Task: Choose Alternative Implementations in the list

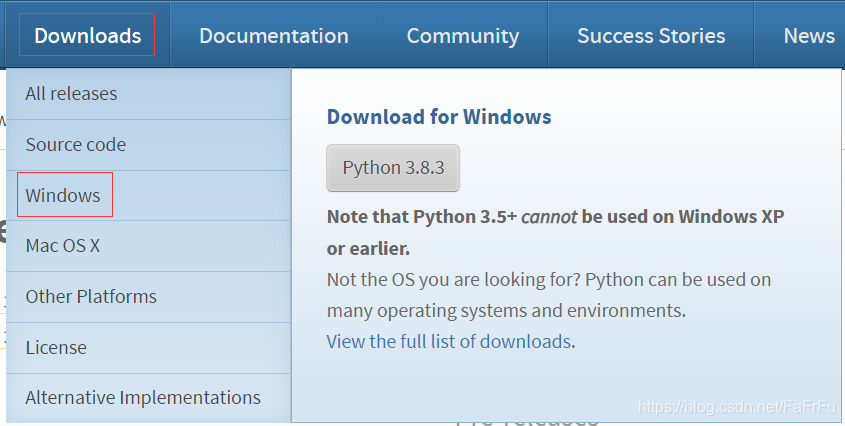Action: coord(148,397)
